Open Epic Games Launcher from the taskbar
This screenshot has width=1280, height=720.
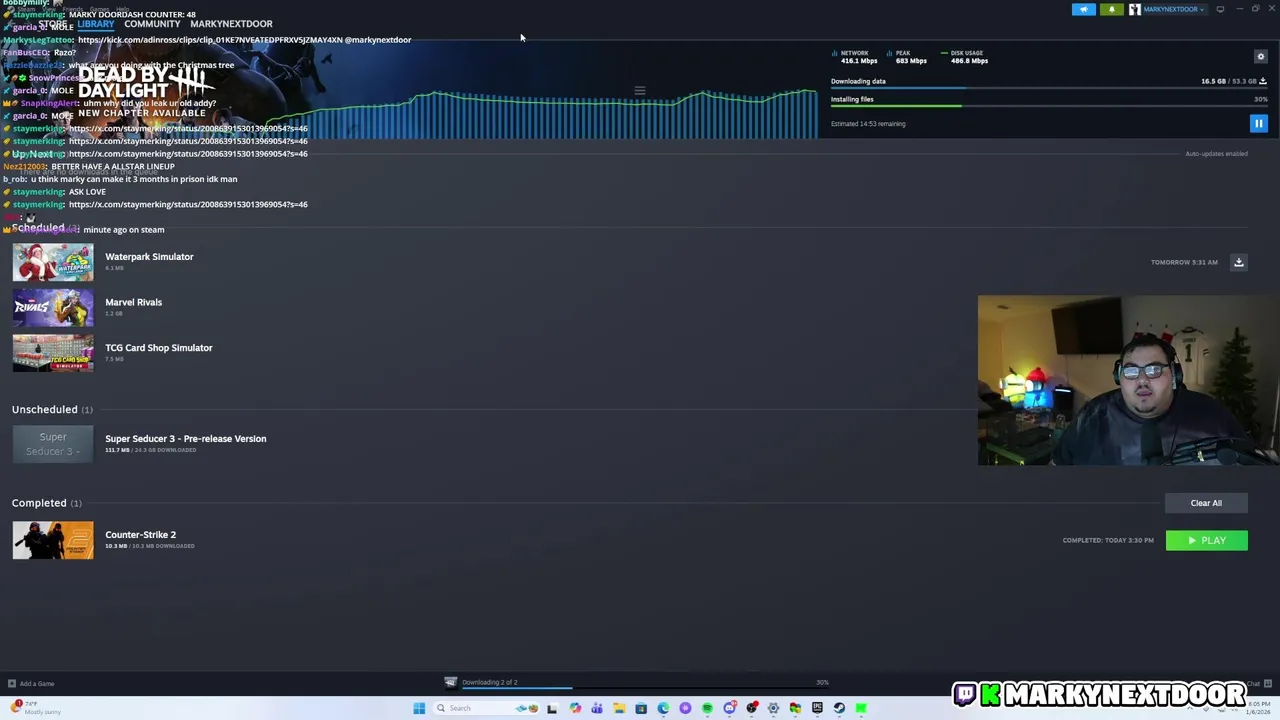click(817, 708)
